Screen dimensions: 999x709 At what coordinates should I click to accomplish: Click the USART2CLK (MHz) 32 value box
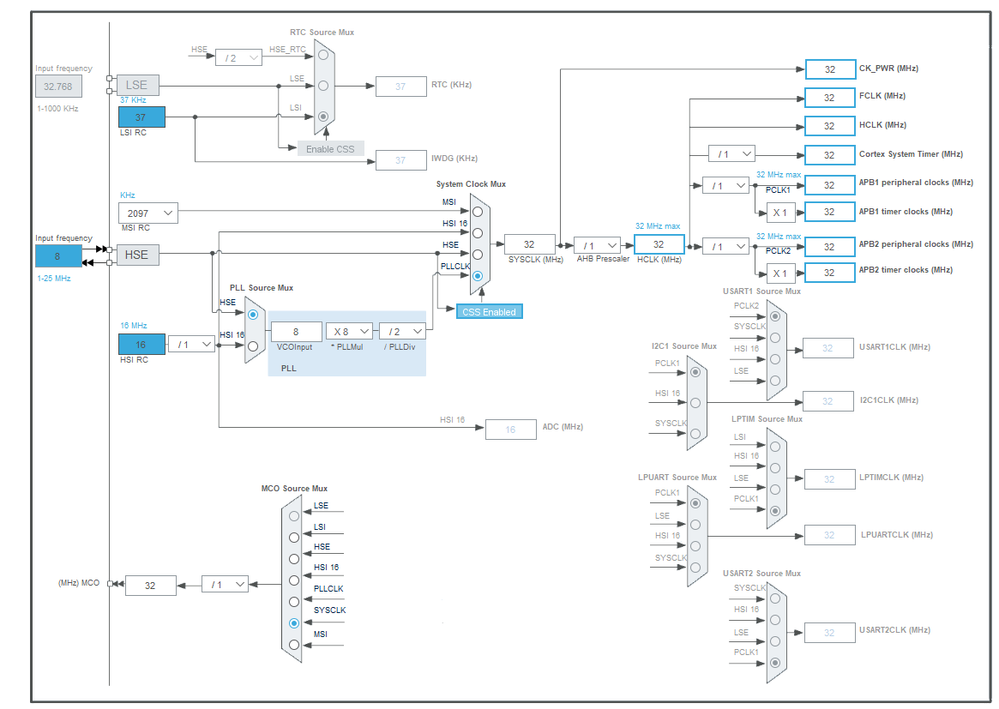[x=830, y=633]
